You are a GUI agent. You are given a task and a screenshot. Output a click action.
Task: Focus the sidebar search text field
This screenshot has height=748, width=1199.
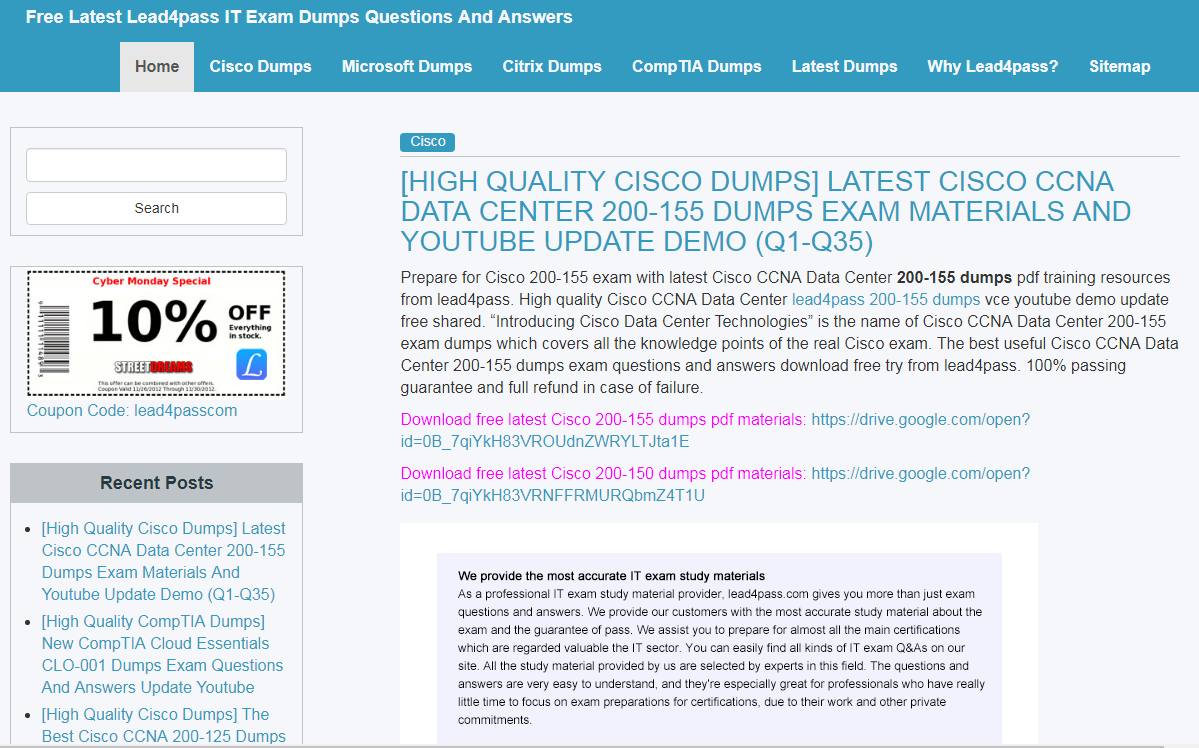pyautogui.click(x=157, y=165)
